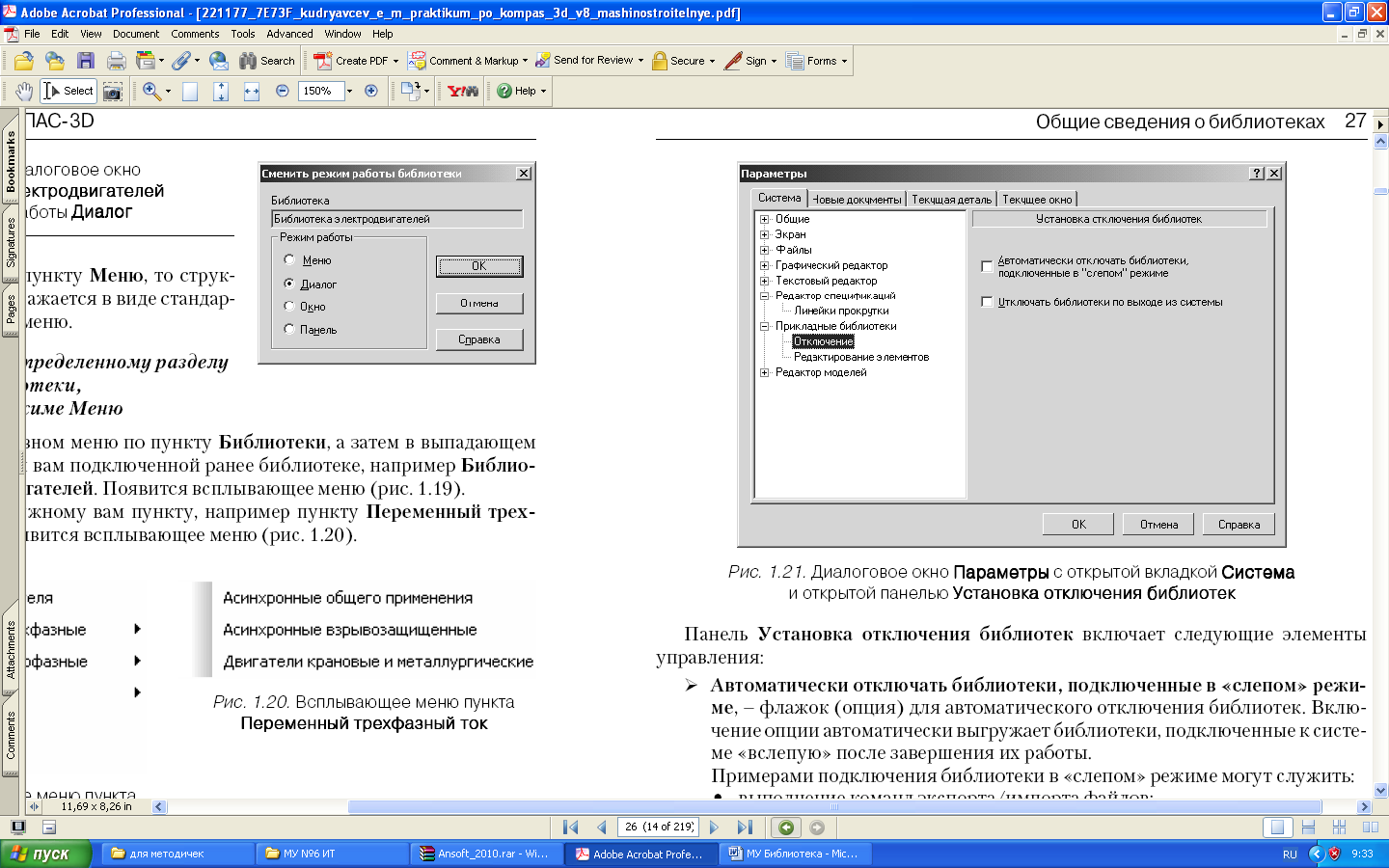Switch to Single Page layout
The height and width of the screenshot is (868, 1389).
click(x=1277, y=827)
